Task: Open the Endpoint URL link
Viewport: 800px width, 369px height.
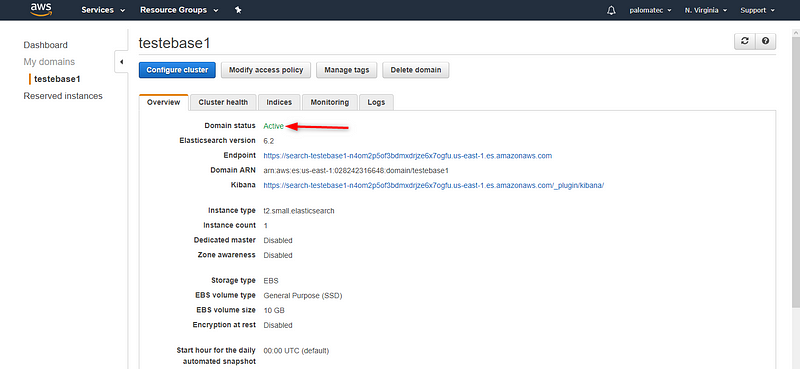Action: [x=408, y=156]
